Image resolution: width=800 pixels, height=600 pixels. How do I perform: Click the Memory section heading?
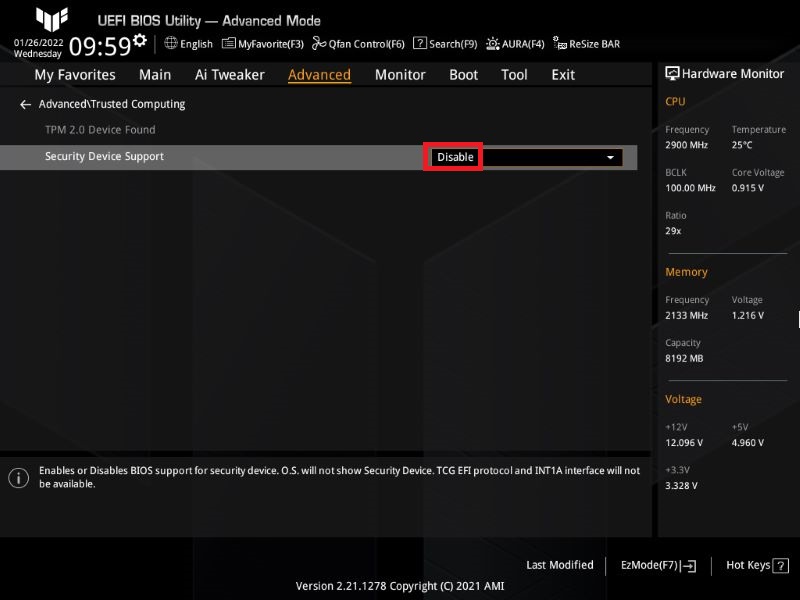[686, 272]
